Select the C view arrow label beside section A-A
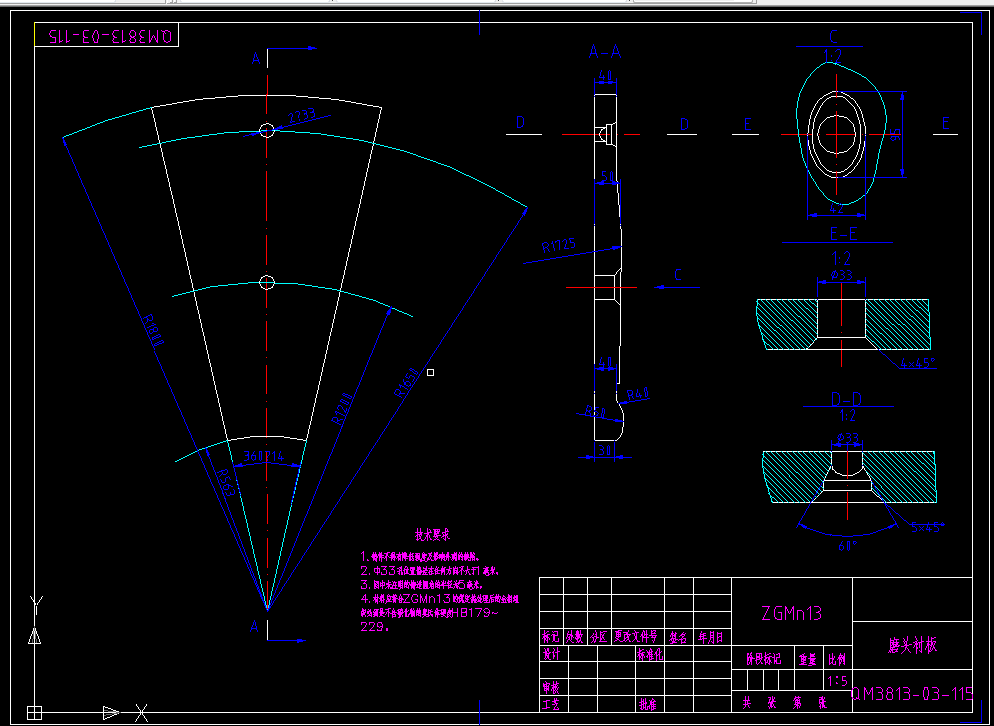Viewport: 994px width, 726px height. 678,275
